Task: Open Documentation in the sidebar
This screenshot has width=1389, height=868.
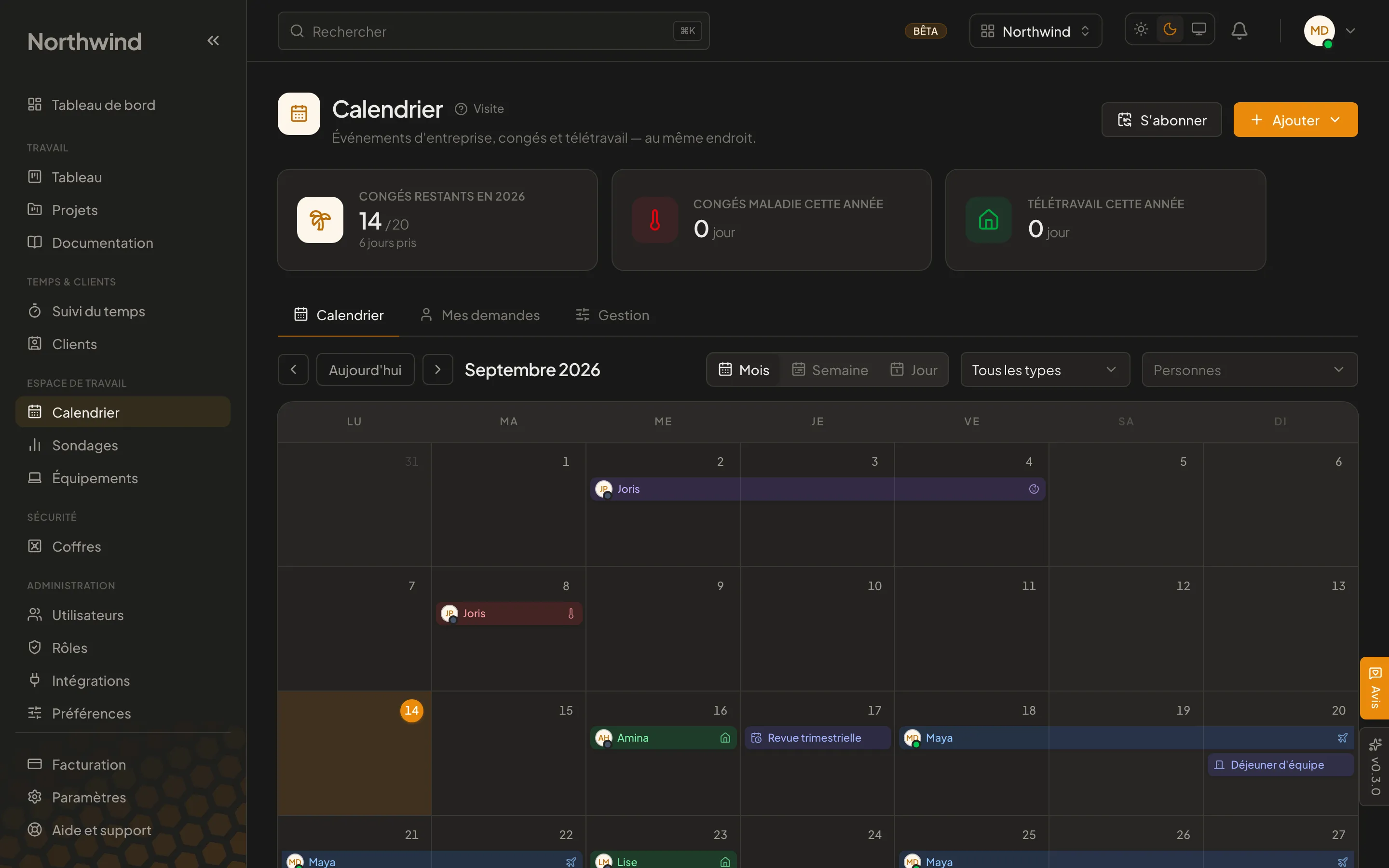Action: coord(123,243)
